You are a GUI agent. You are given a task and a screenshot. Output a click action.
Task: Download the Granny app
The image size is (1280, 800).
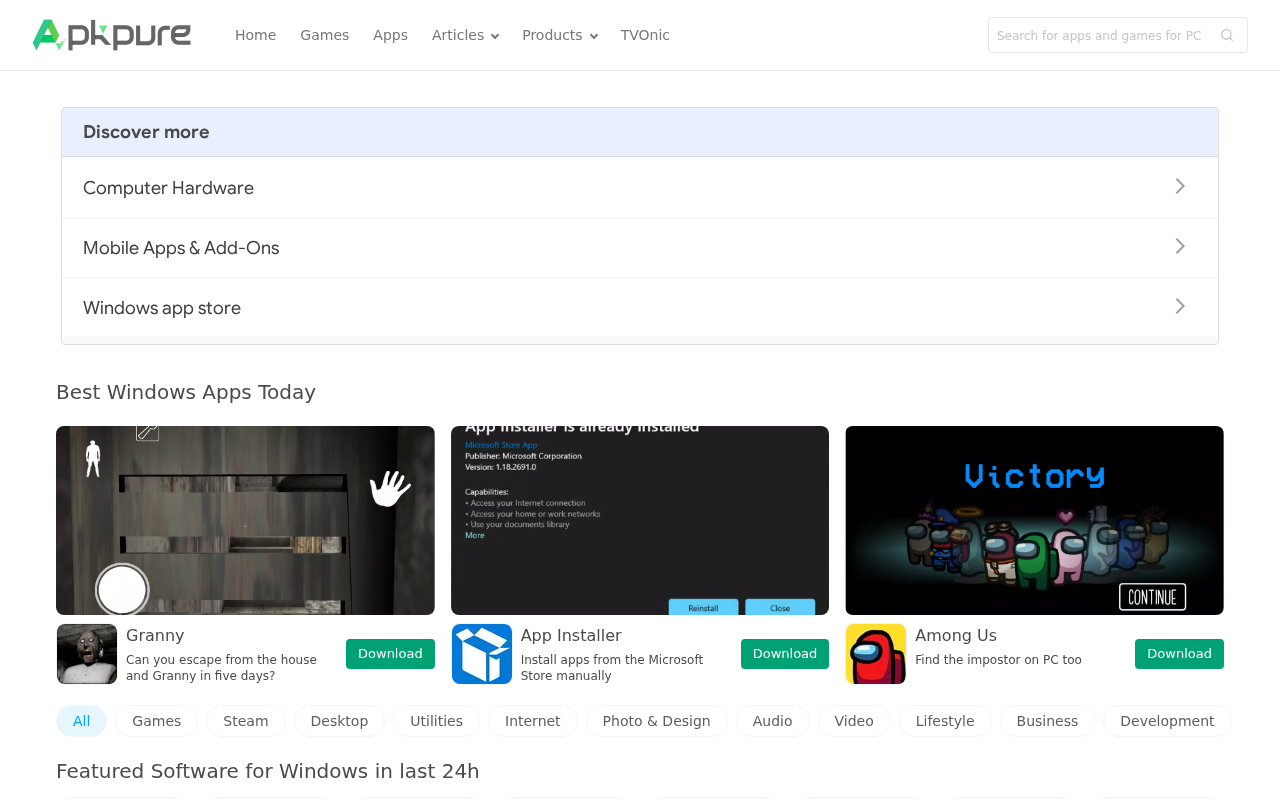tap(390, 654)
